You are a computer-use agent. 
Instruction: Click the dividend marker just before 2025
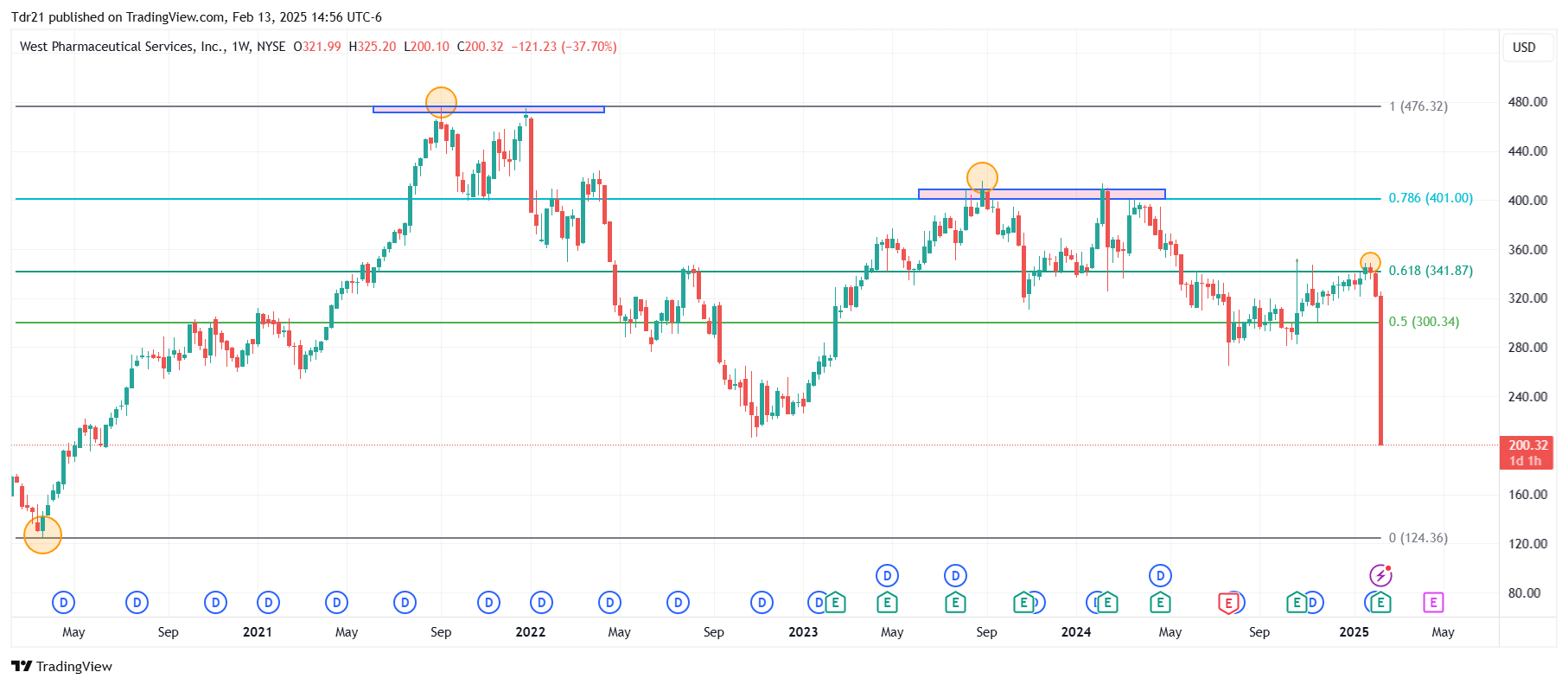pos(1314,602)
